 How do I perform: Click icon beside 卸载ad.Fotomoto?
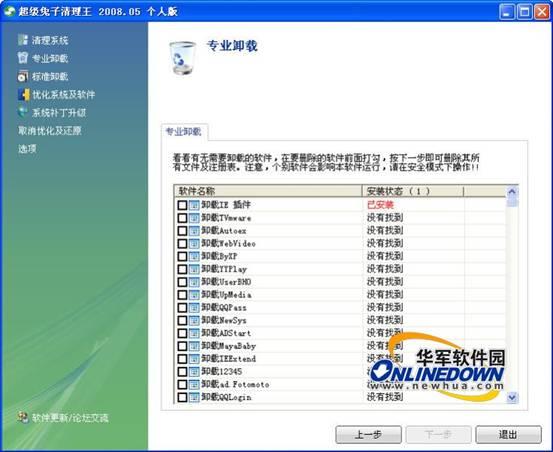point(194,385)
